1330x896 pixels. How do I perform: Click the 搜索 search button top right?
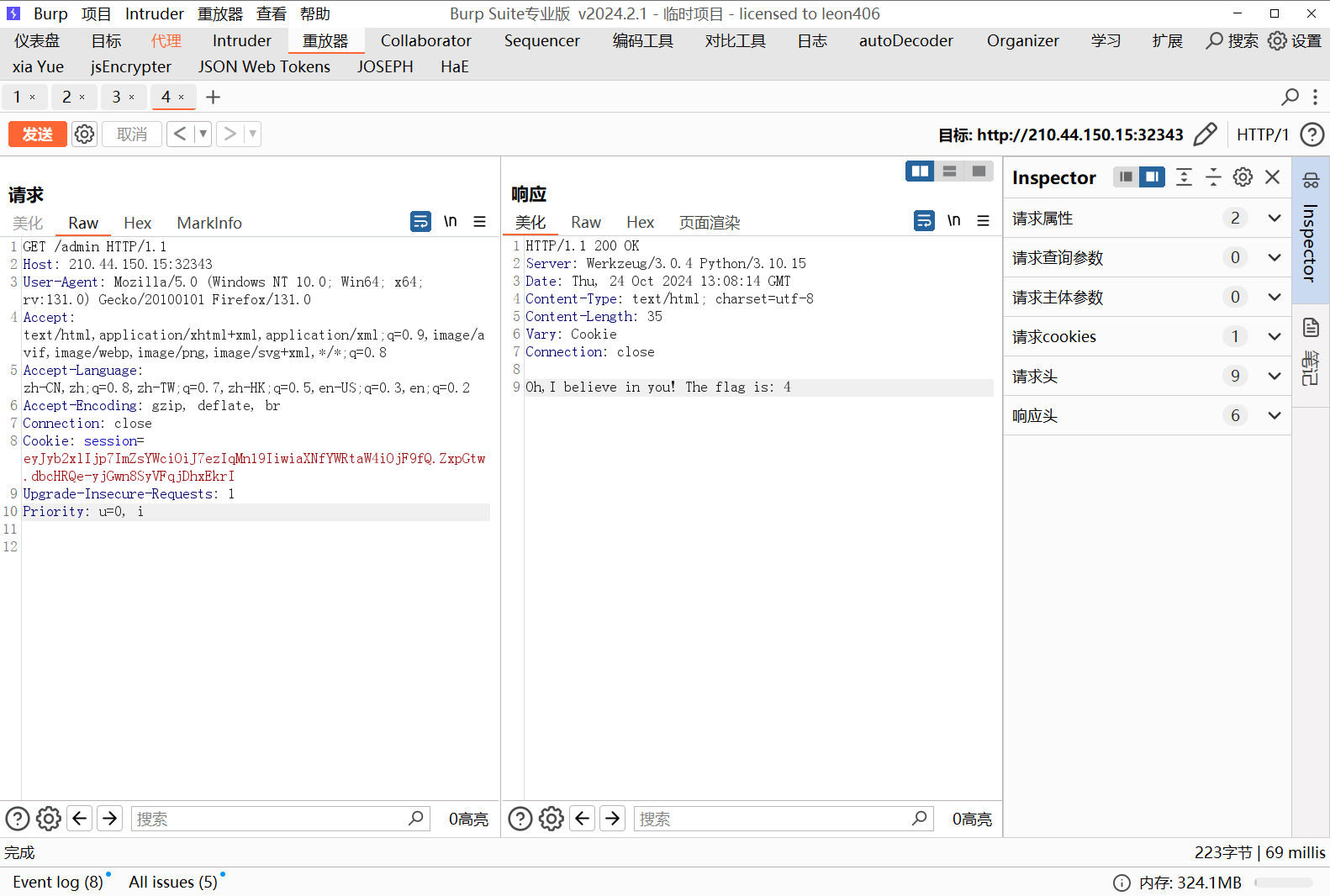pyautogui.click(x=1232, y=40)
